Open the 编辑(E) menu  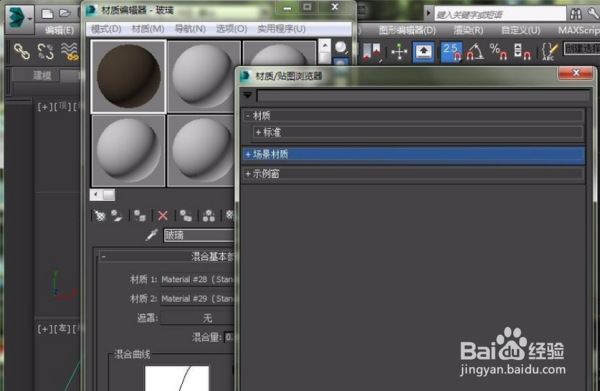(x=60, y=30)
